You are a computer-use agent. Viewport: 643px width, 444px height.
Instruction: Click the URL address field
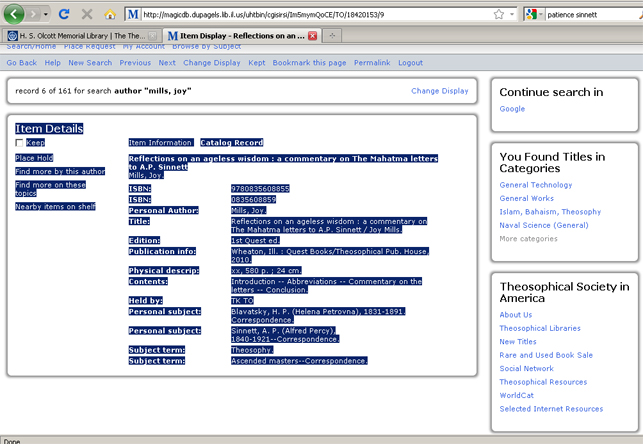316,15
